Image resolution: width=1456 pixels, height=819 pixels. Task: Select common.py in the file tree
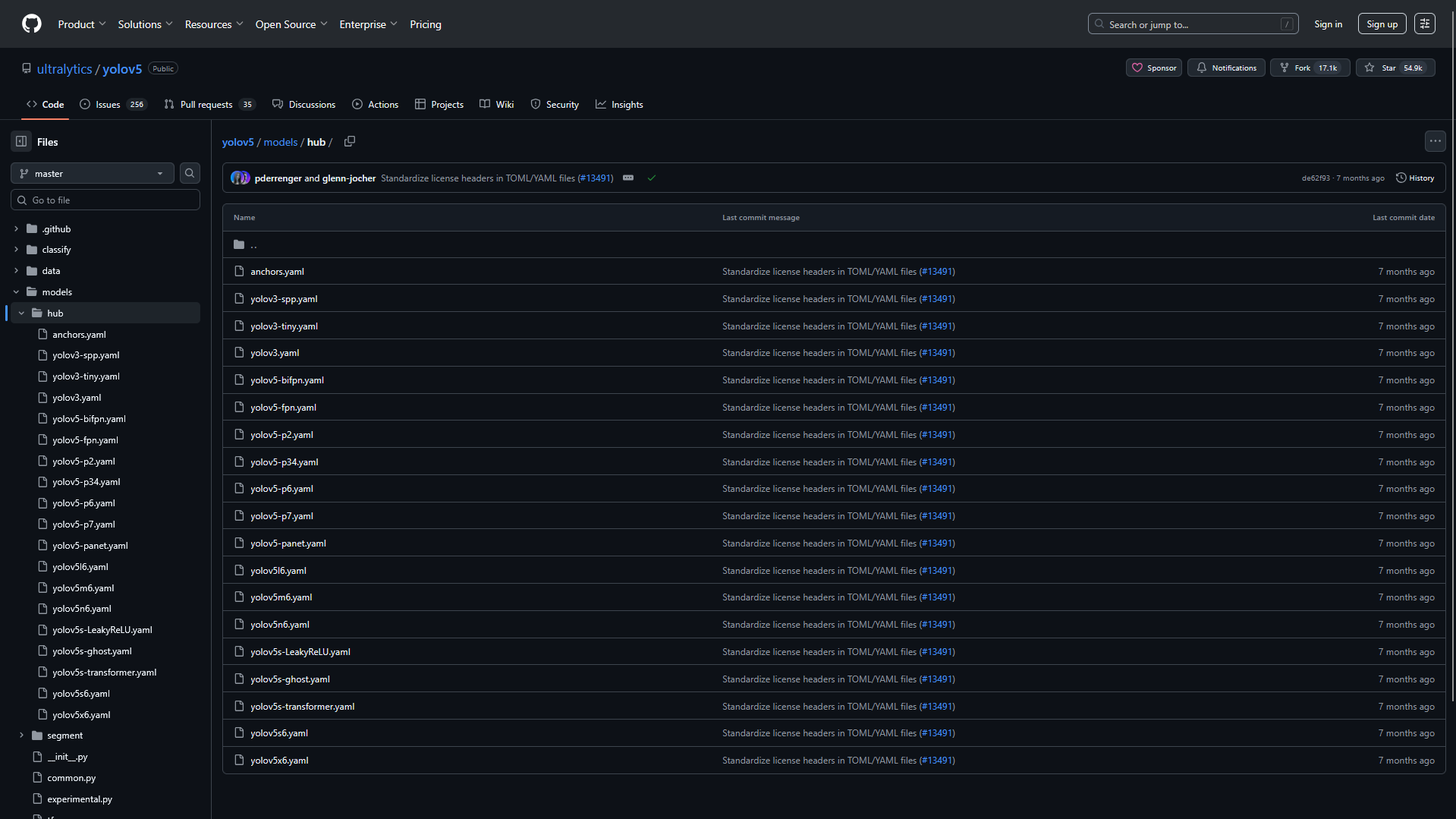(x=71, y=778)
